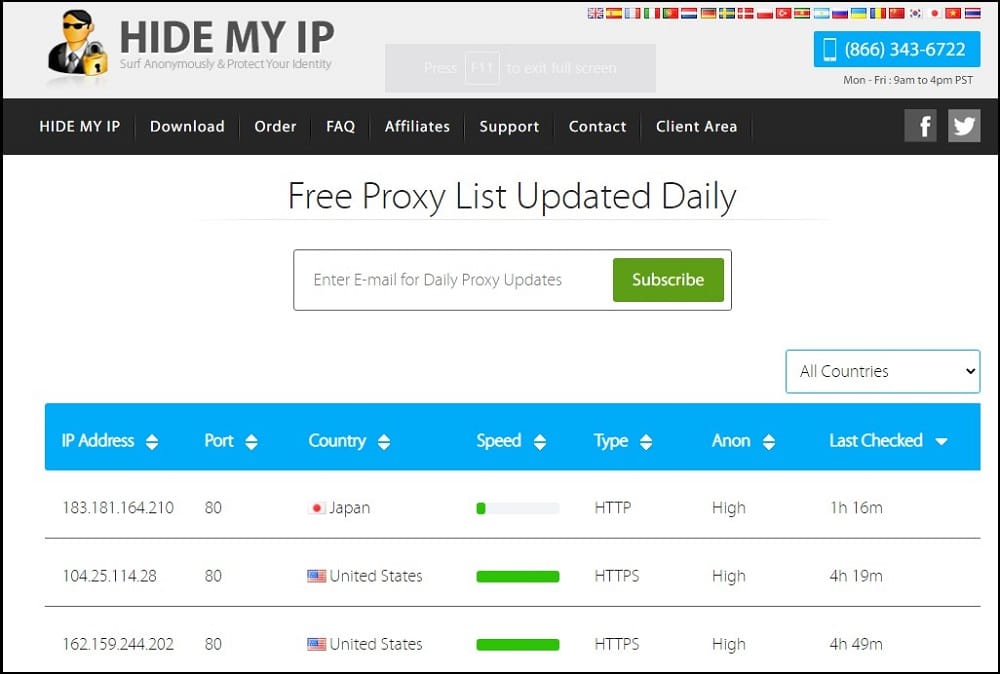Open the Support page
This screenshot has width=1000, height=674.
[509, 126]
